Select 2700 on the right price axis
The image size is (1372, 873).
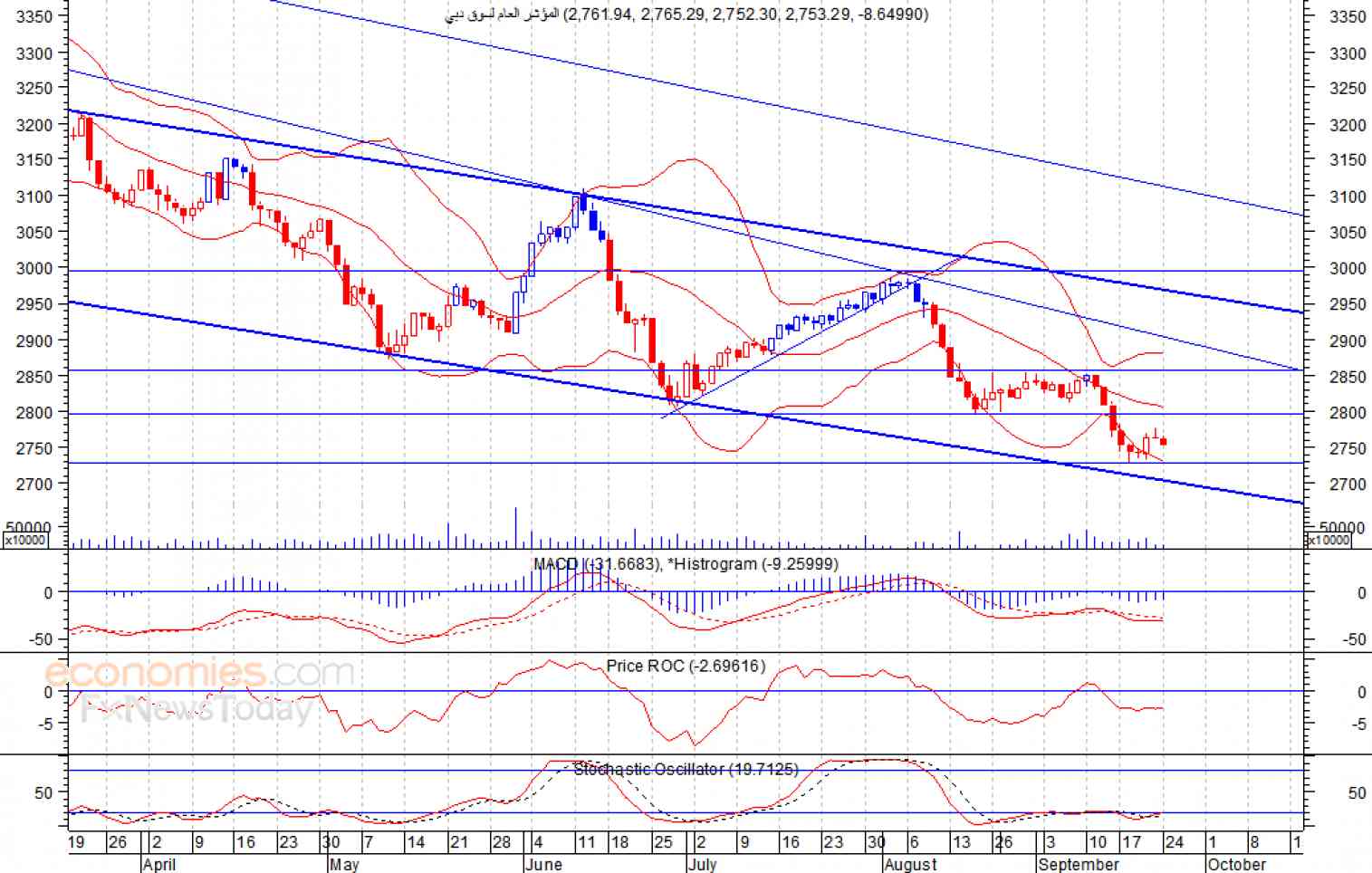(1348, 484)
